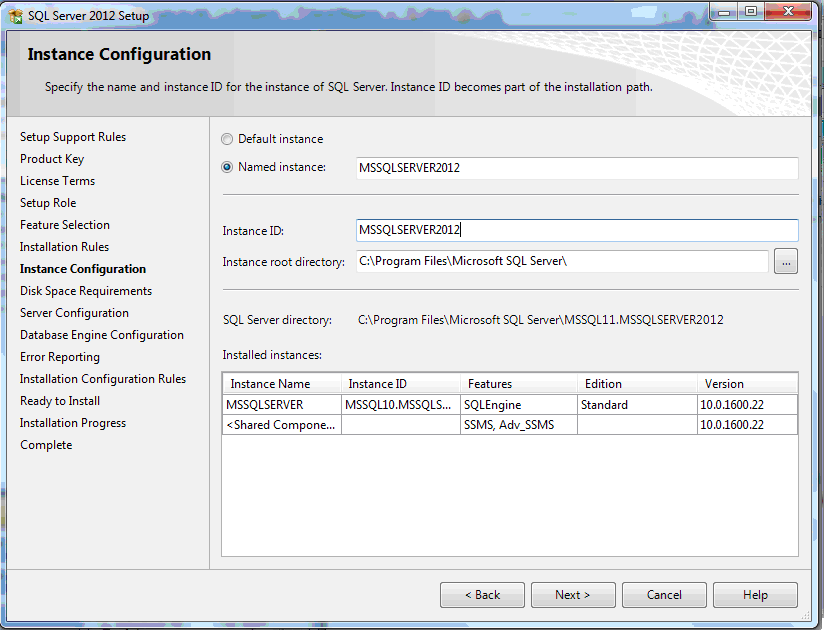824x630 pixels.
Task: Select the Shared Components row
Action: click(x=282, y=425)
